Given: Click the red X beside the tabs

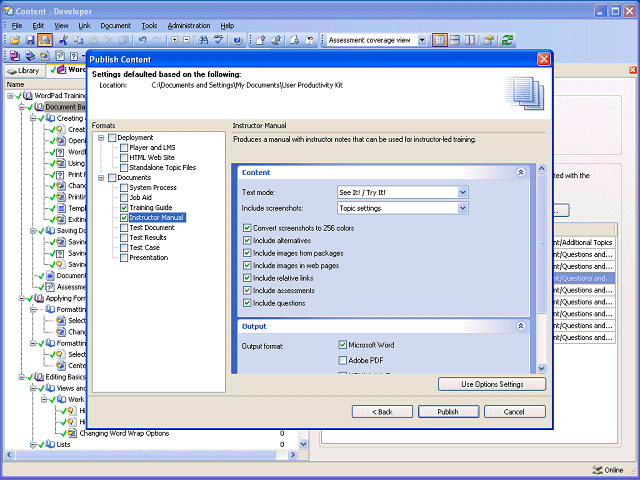Looking at the screenshot, I should 633,70.
